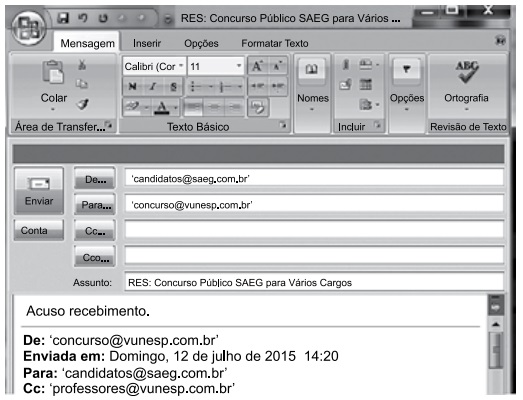
Task: Open the font color dropdown arrow
Action: tap(175, 107)
